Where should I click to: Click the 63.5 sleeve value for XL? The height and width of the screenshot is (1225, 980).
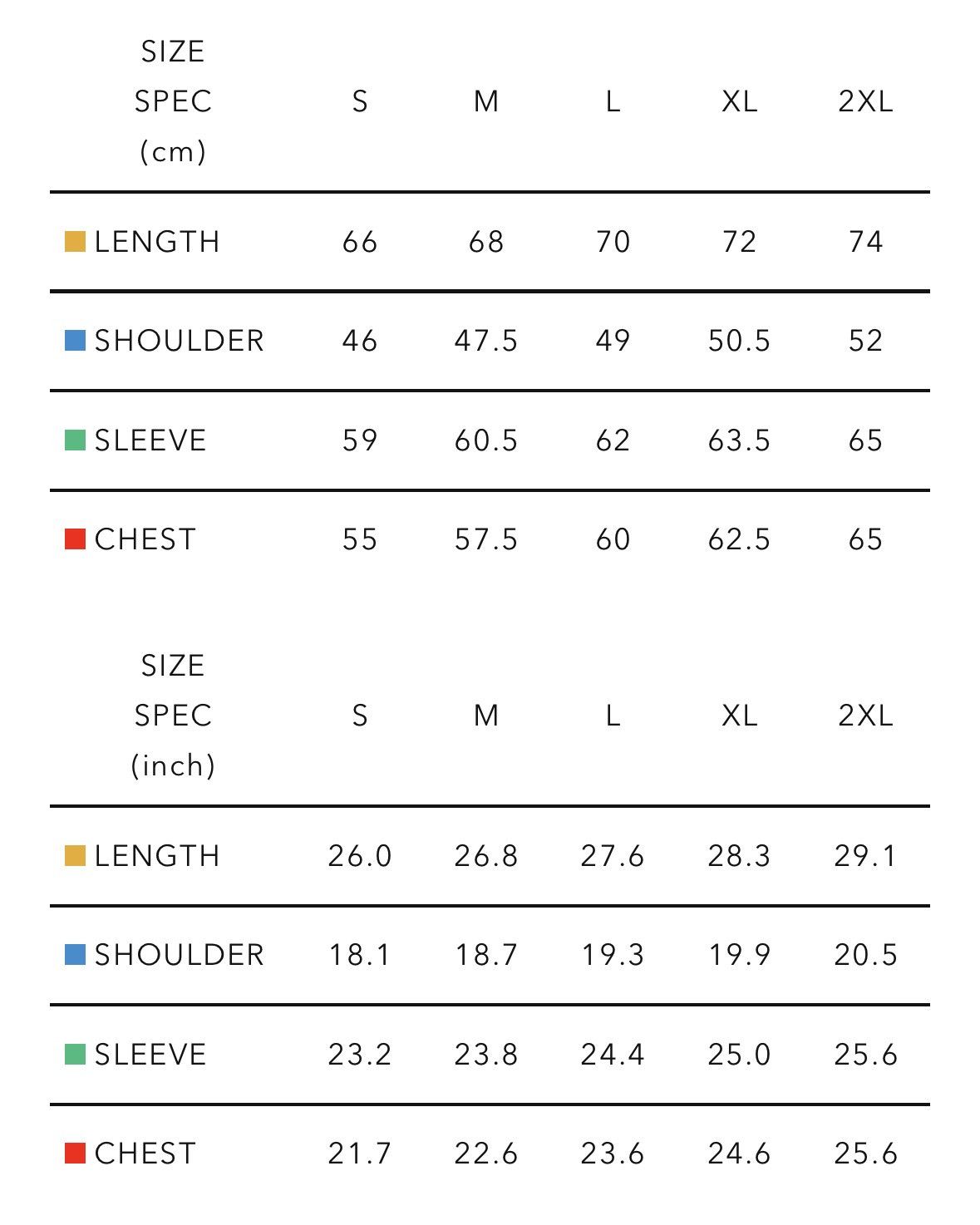tap(739, 440)
